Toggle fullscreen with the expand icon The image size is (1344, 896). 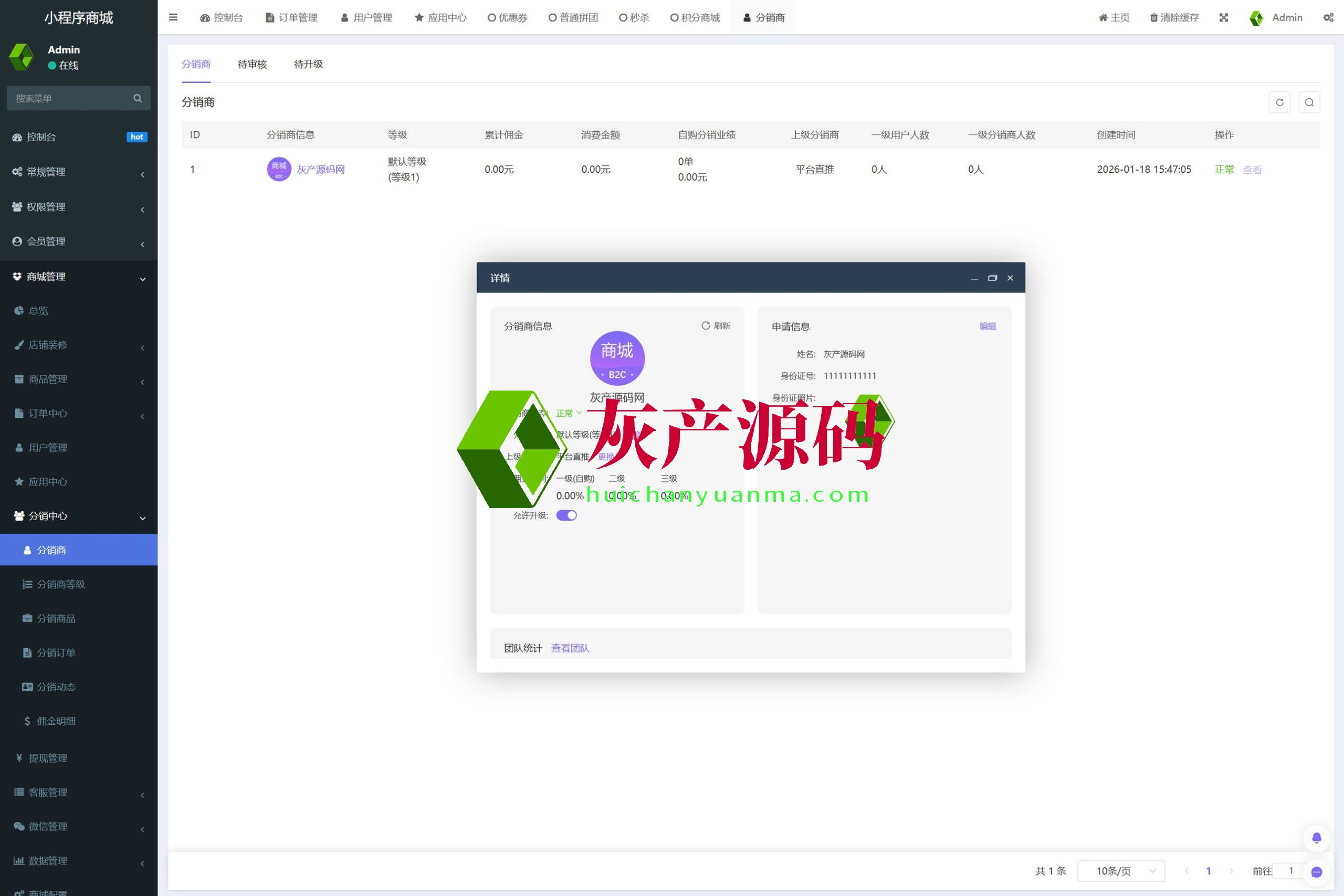tap(1223, 18)
